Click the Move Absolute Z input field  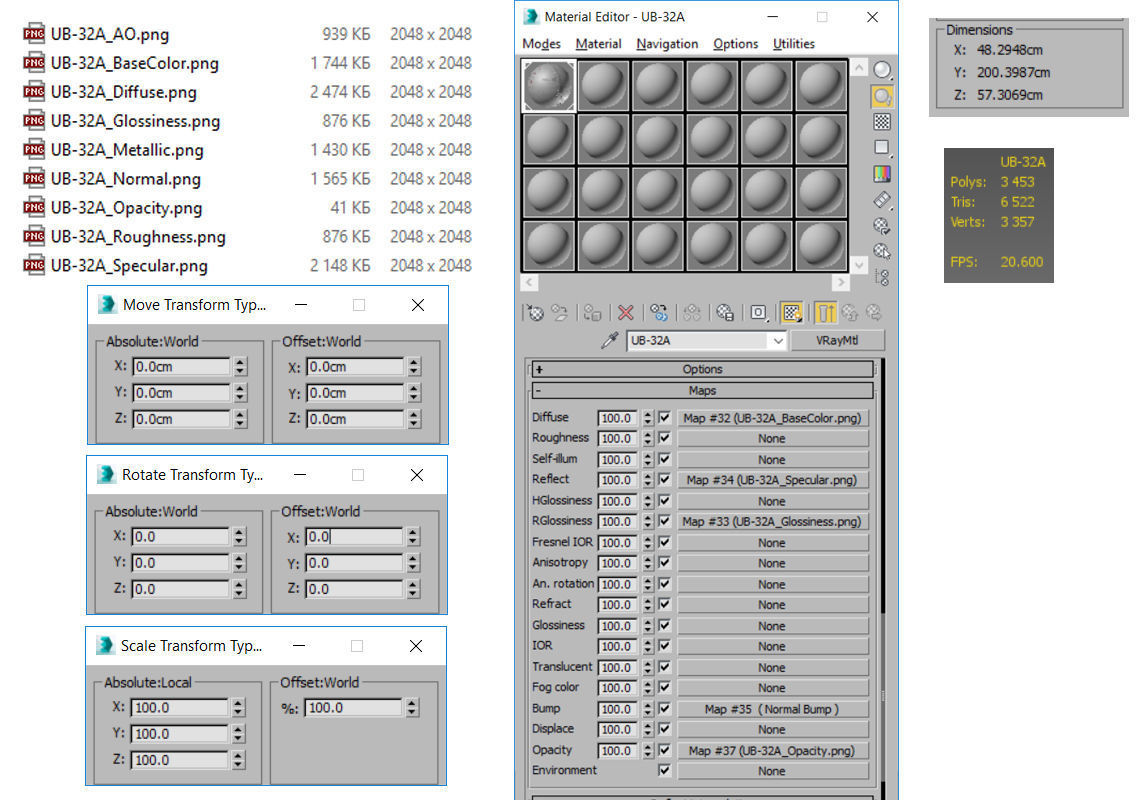(x=181, y=419)
